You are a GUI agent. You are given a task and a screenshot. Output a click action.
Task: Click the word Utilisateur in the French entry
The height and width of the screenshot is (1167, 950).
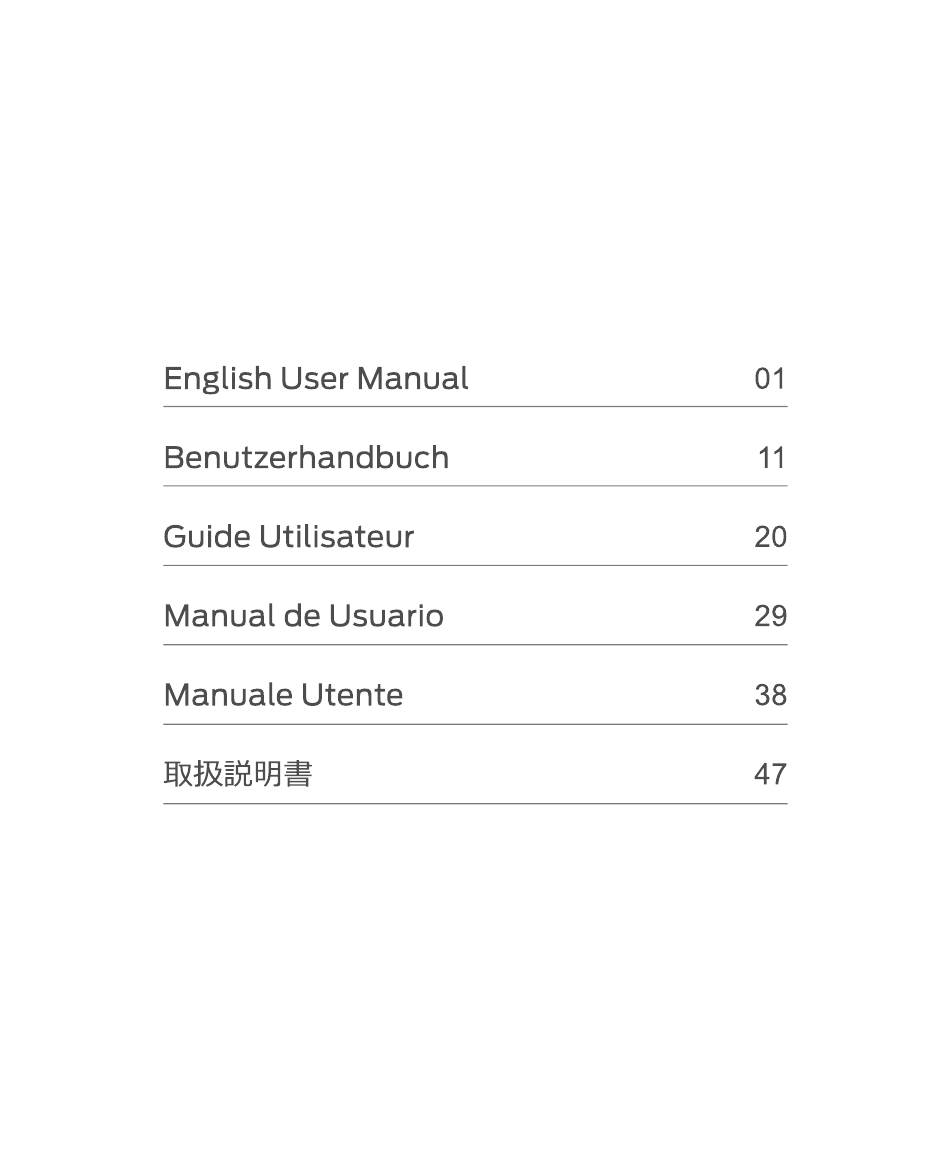336,537
